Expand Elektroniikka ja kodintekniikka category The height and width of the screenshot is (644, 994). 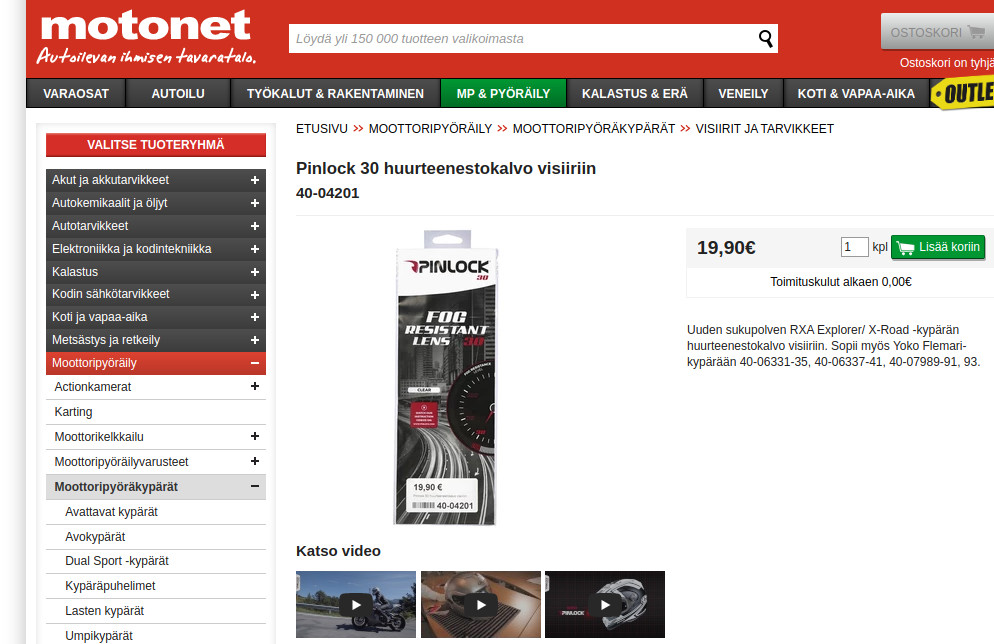[255, 249]
